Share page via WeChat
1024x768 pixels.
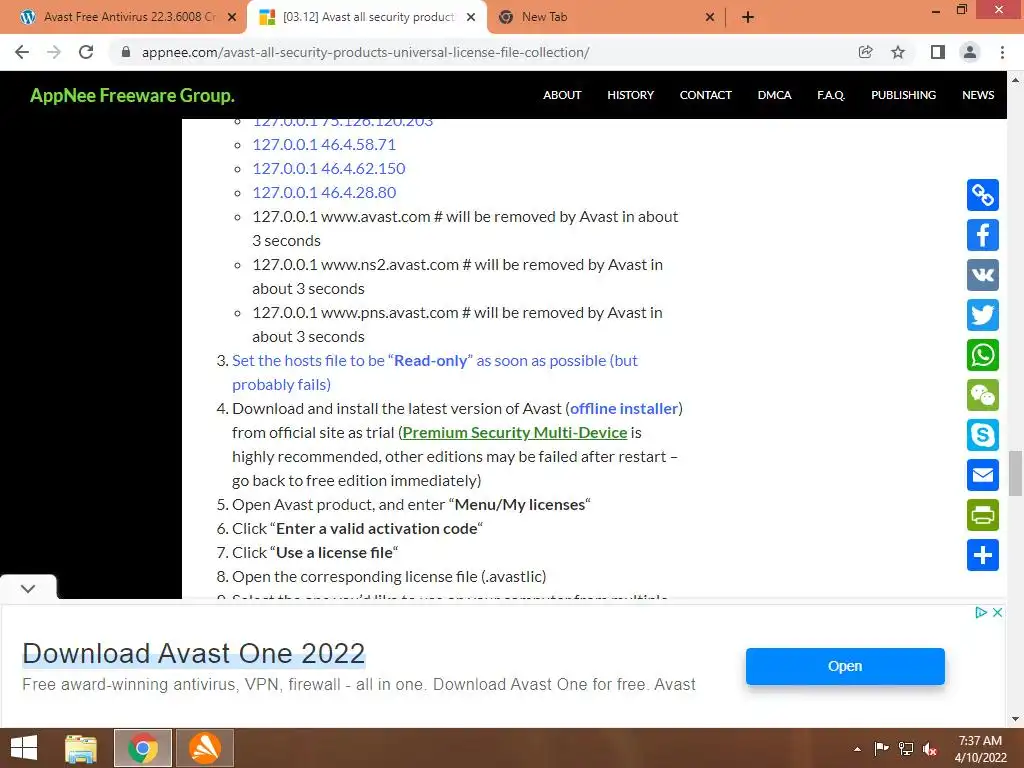(982, 395)
